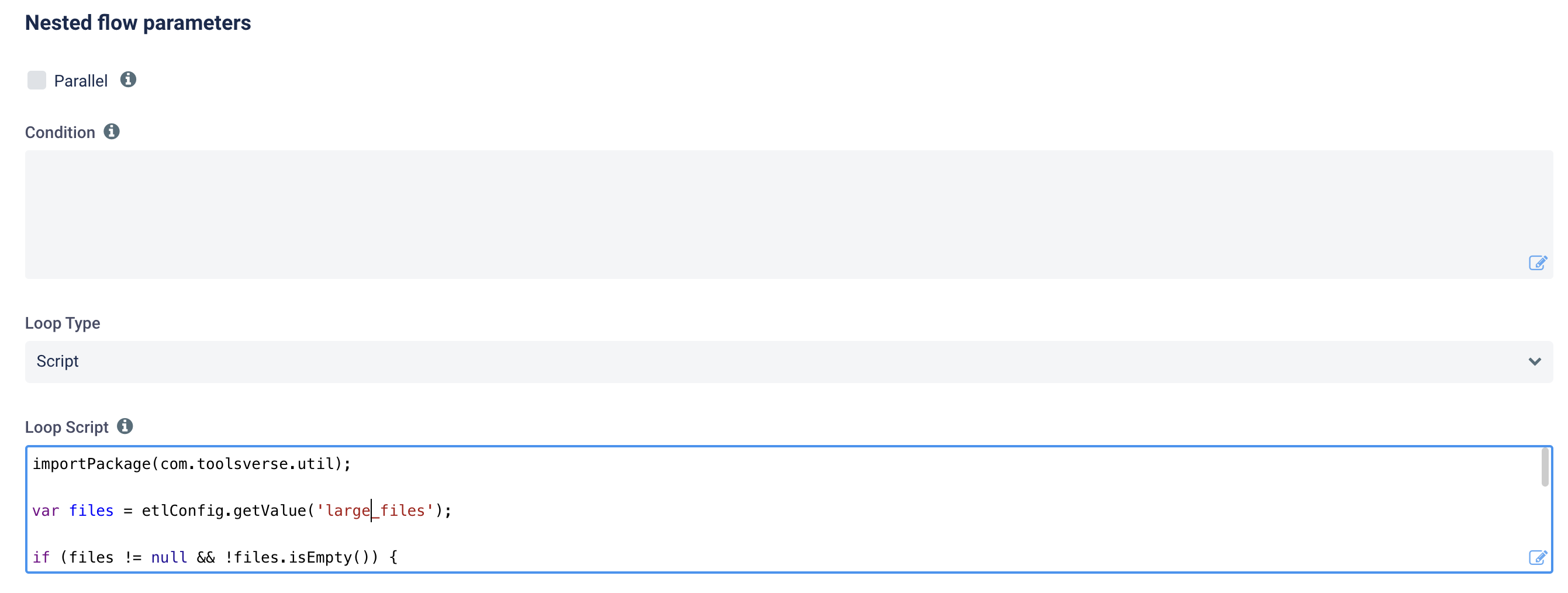Click the Loop Type dropdown chevron
The height and width of the screenshot is (593, 1568).
[x=1534, y=361]
